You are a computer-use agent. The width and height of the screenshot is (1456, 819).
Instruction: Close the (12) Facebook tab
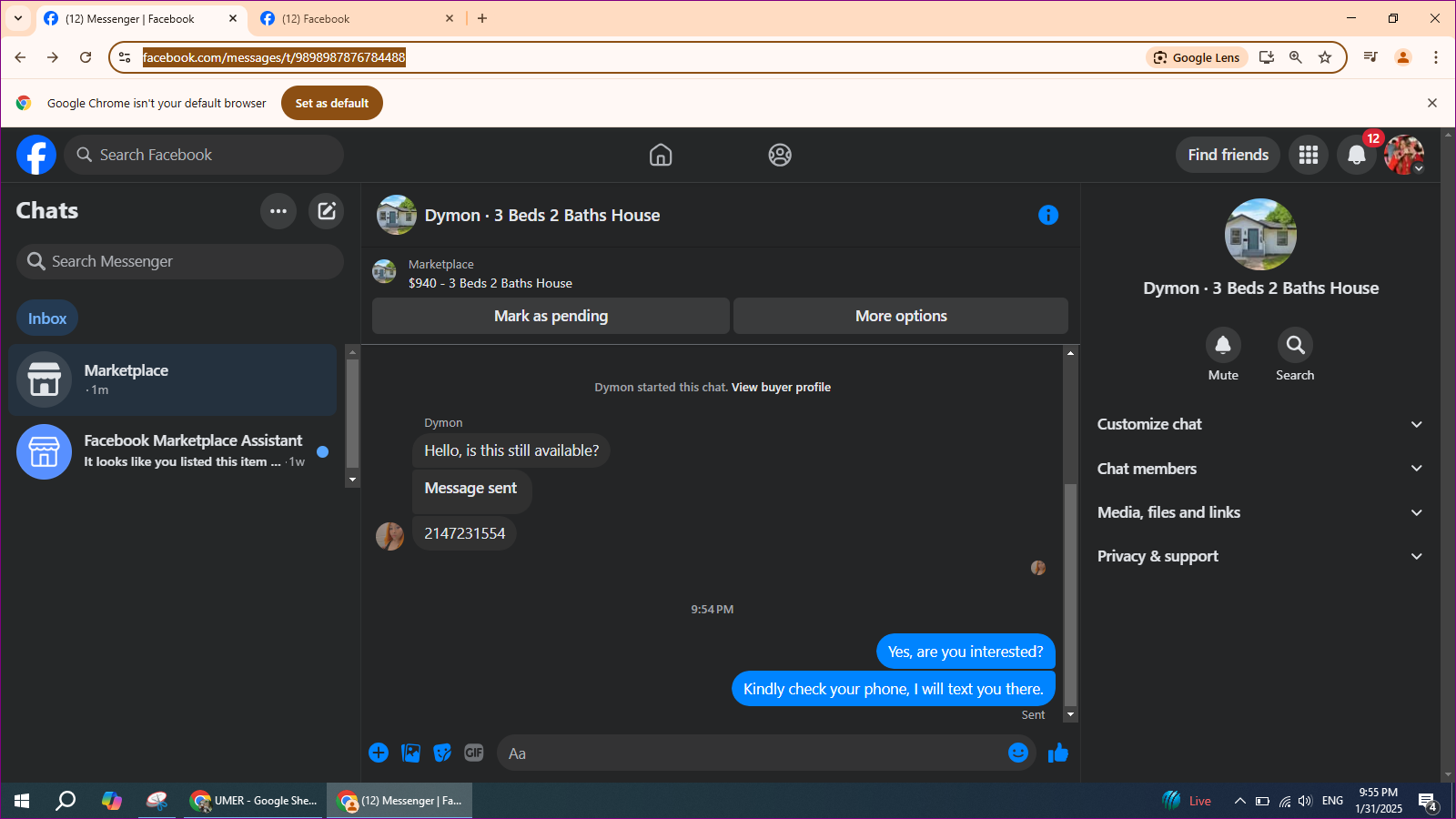click(x=450, y=18)
